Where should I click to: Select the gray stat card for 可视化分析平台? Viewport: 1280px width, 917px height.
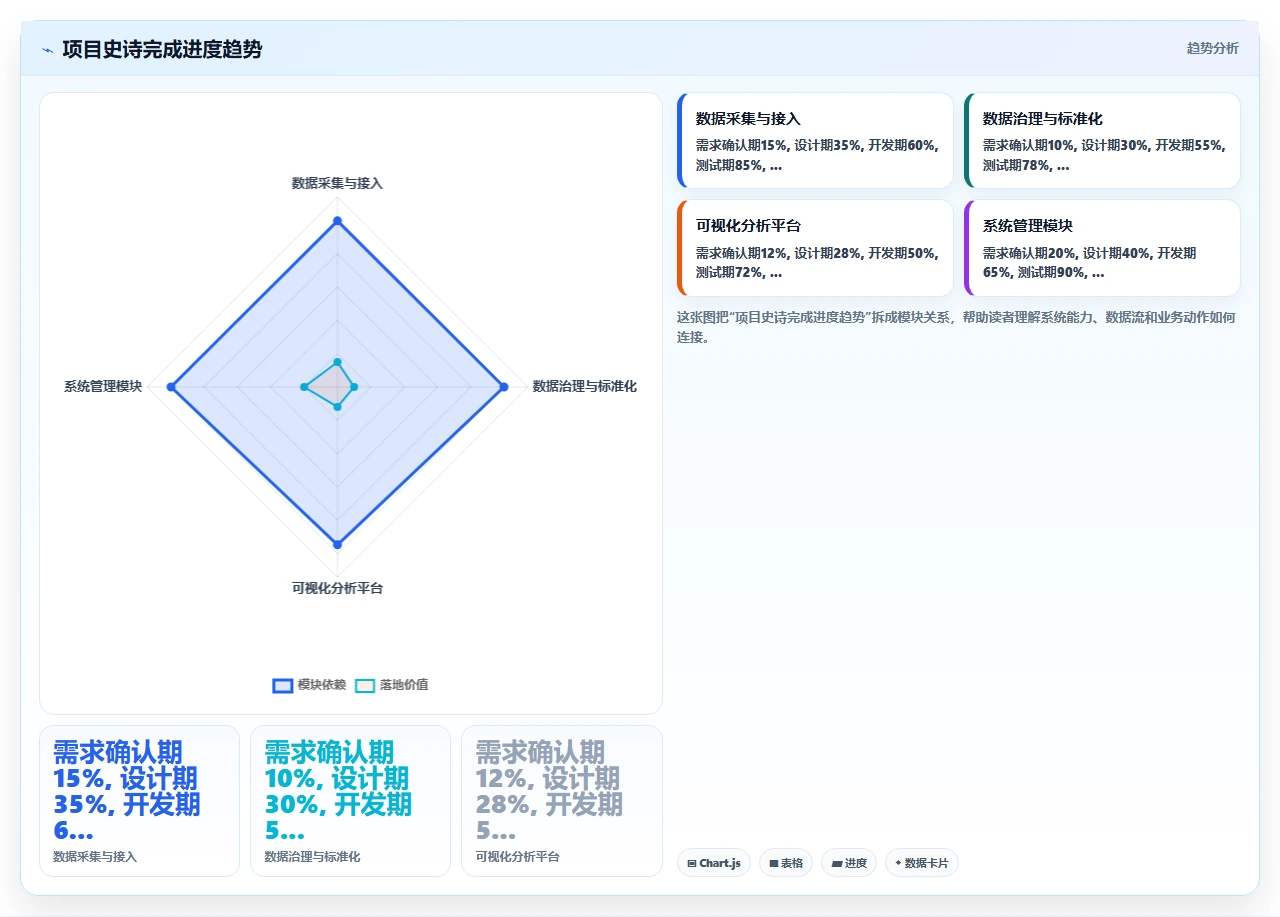pos(562,801)
